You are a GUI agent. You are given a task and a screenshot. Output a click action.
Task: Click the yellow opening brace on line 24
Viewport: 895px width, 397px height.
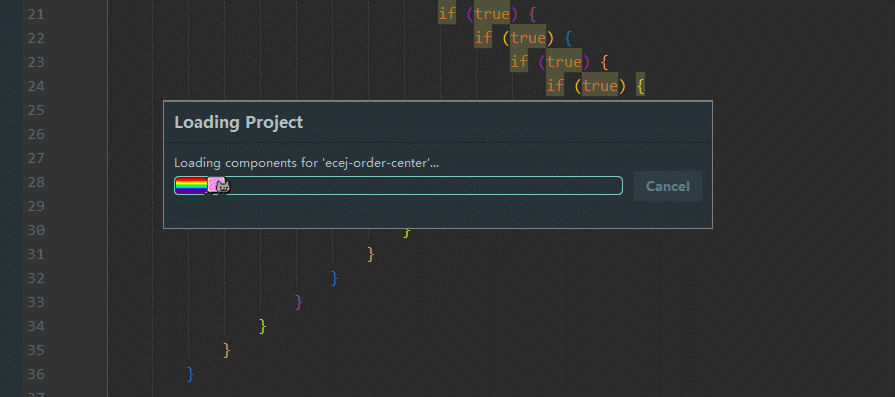(640, 86)
